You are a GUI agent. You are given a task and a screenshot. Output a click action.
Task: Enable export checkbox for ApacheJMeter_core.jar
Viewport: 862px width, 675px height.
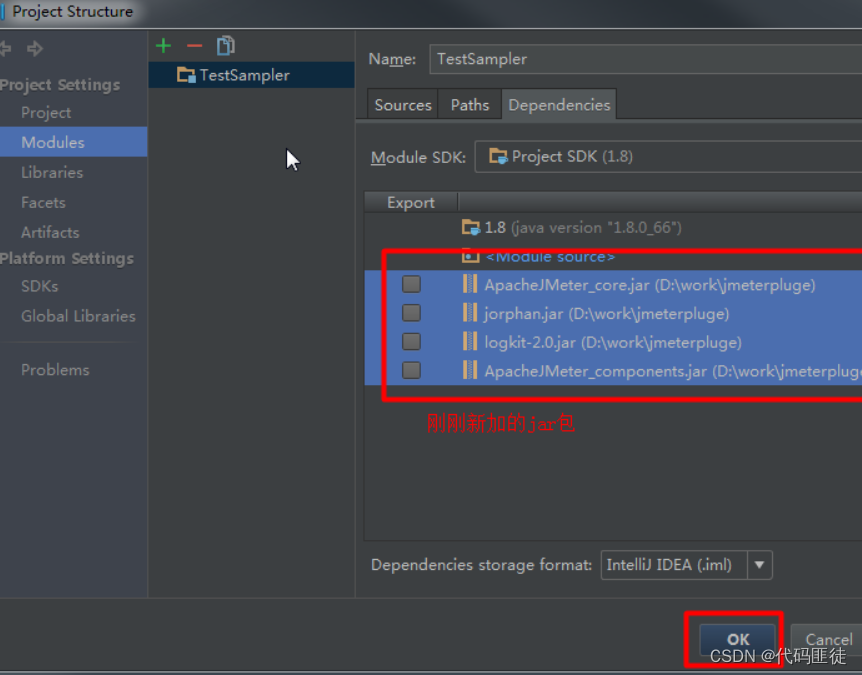(x=411, y=284)
